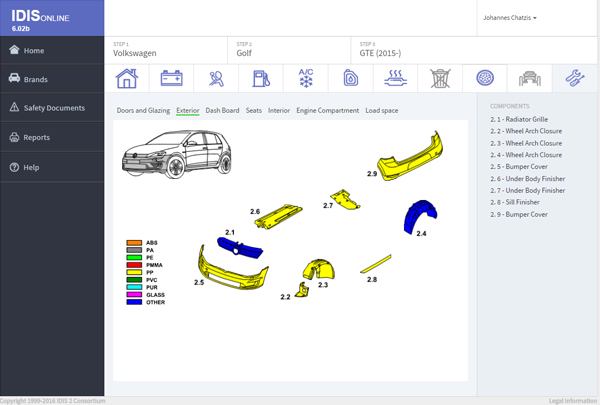
Task: Click the Home label in sidebar
Action: 34,51
